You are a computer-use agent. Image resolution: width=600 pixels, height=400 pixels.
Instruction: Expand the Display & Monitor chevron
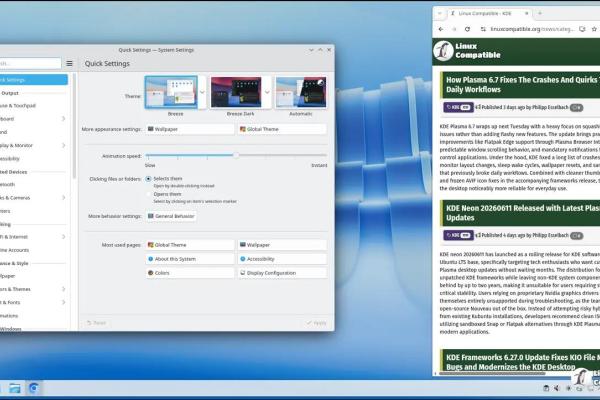point(64,145)
